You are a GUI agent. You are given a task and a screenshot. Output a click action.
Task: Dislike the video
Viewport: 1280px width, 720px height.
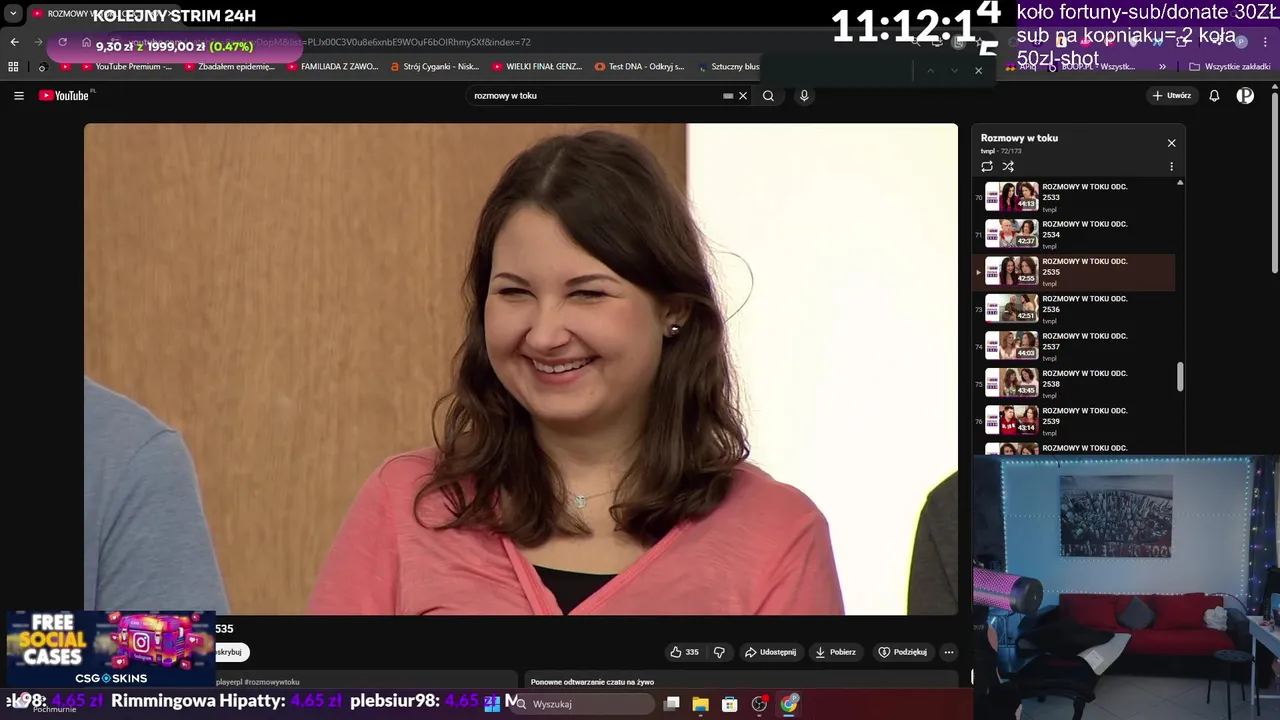(x=719, y=652)
